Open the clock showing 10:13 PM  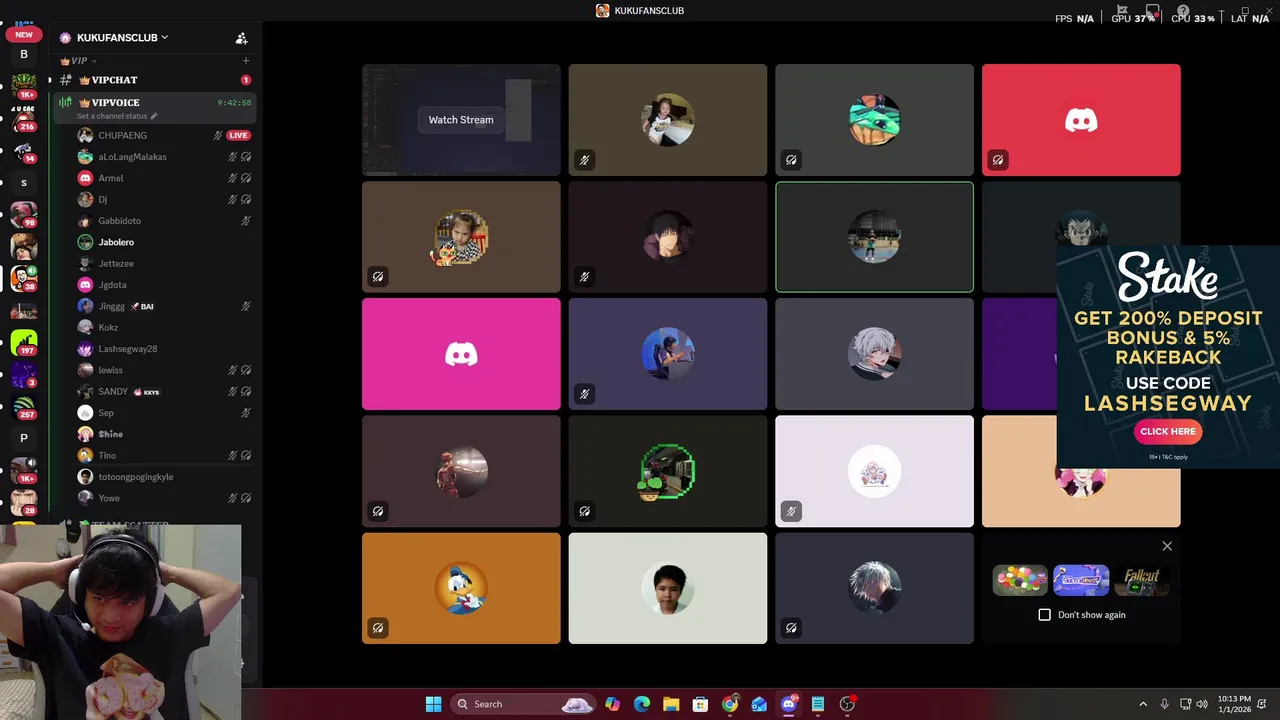[1235, 704]
